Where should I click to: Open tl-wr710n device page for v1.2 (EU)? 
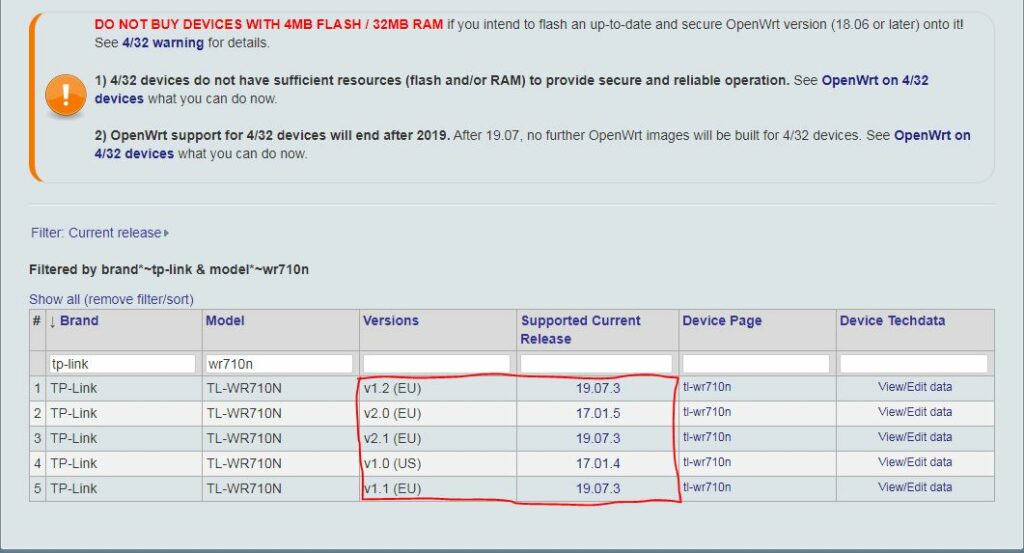pos(707,387)
